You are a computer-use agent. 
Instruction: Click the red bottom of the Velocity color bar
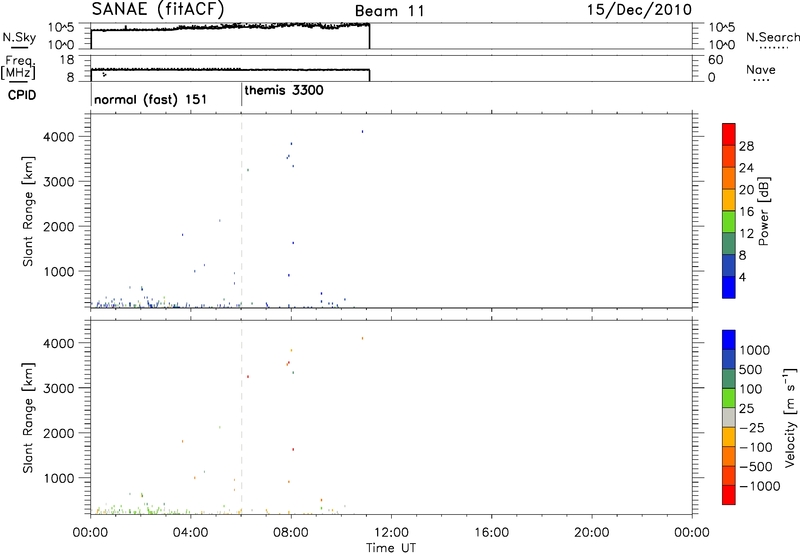click(729, 495)
